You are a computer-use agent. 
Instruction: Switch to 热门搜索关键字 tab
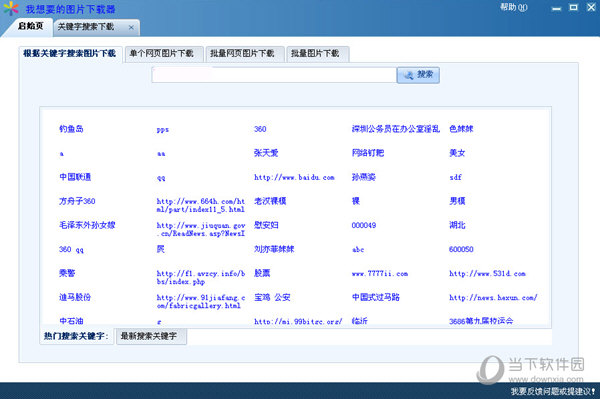(x=76, y=337)
